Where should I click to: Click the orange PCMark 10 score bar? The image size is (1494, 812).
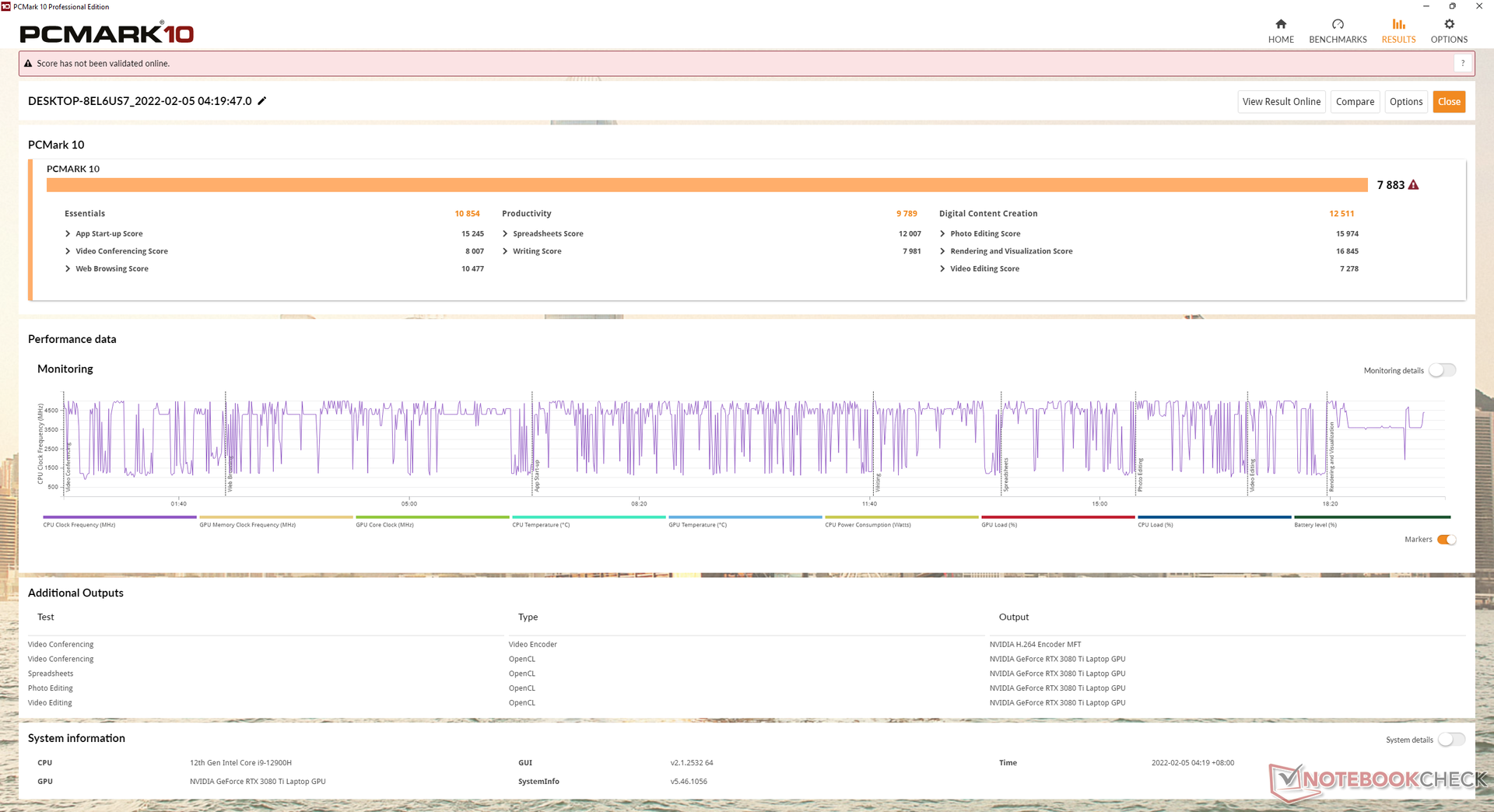click(x=707, y=185)
